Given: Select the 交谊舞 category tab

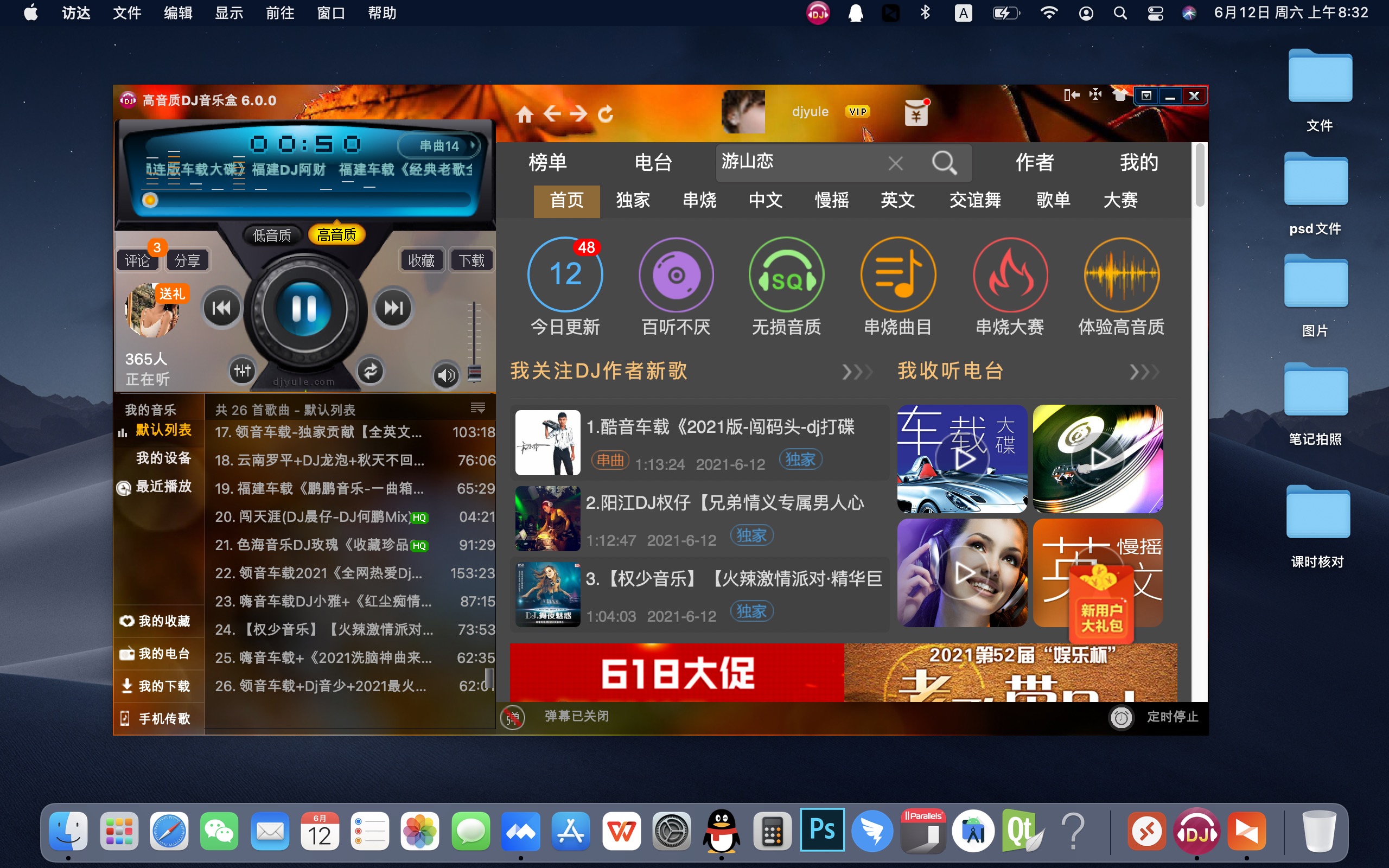Looking at the screenshot, I should click(x=975, y=200).
